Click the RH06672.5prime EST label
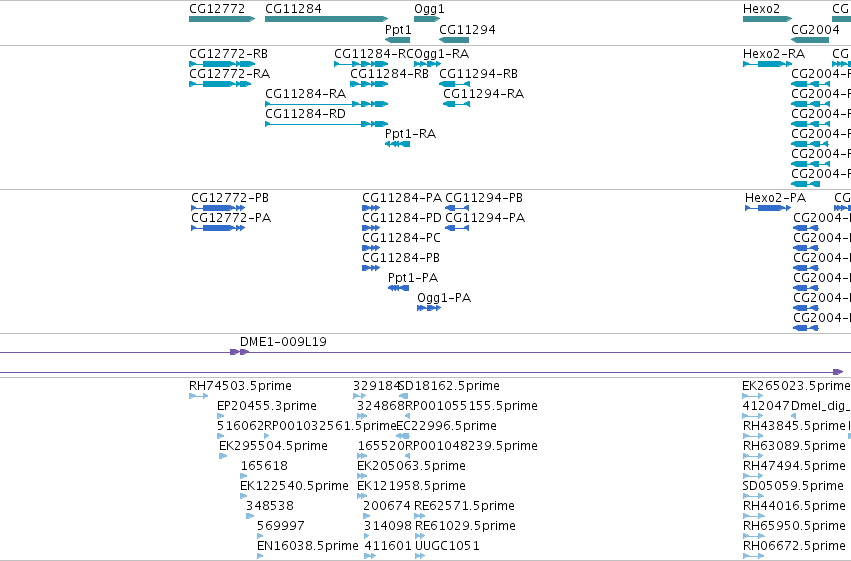This screenshot has height=561, width=851. 795,546
